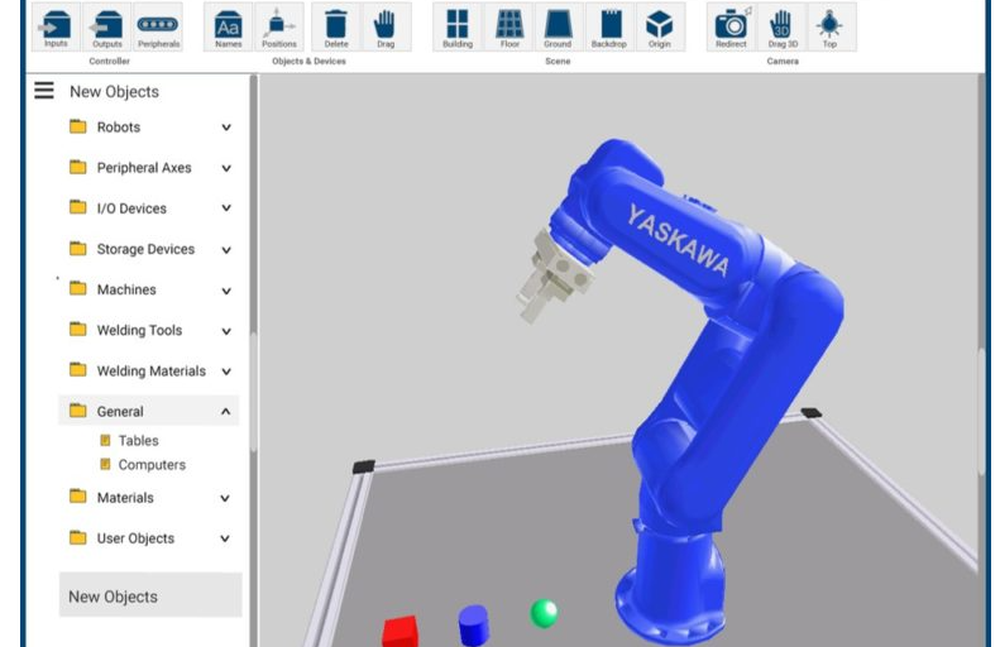Click the New Objects panel title

[114, 91]
